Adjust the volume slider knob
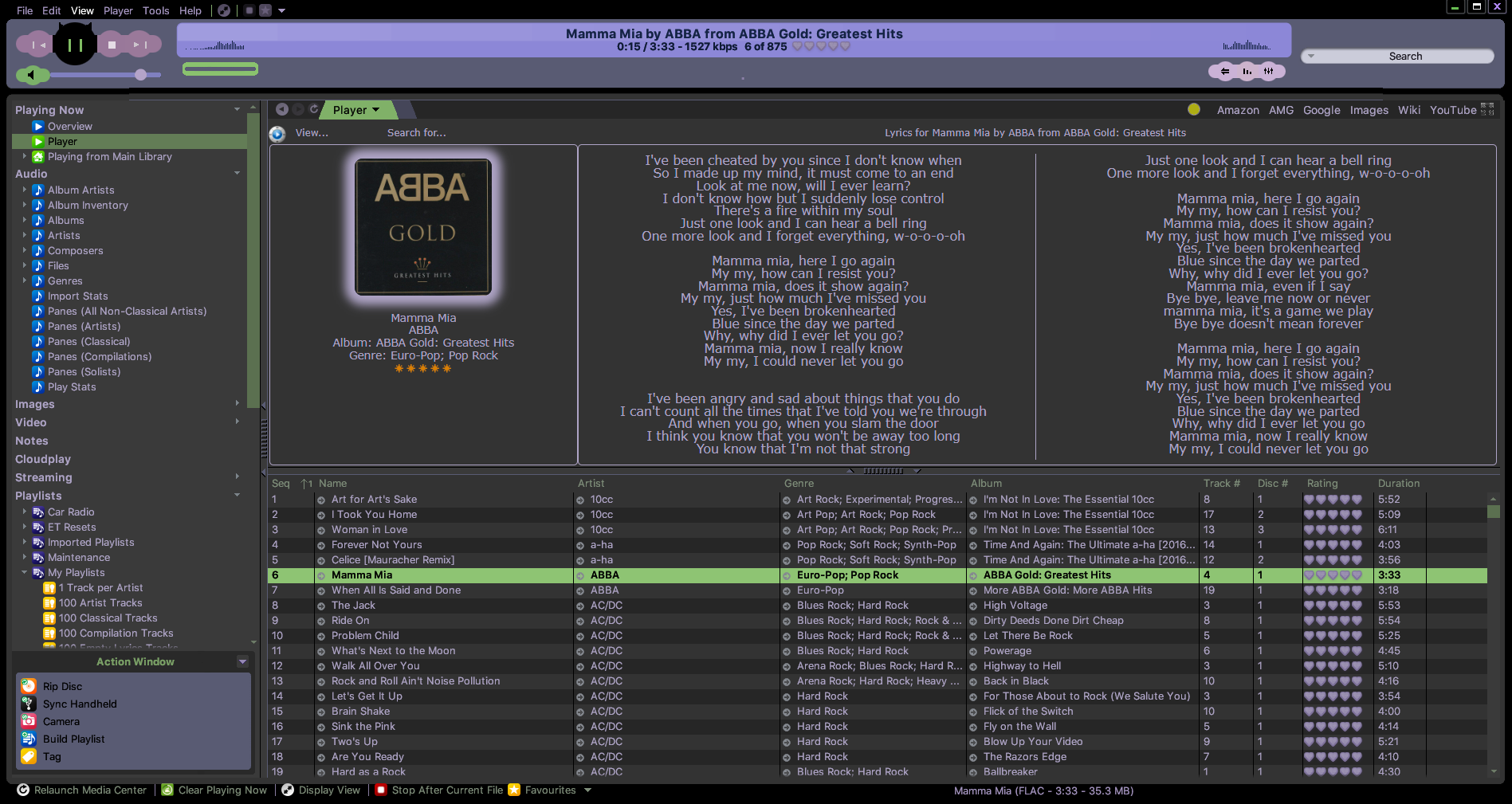Viewport: 1512px width, 804px height. pos(140,75)
